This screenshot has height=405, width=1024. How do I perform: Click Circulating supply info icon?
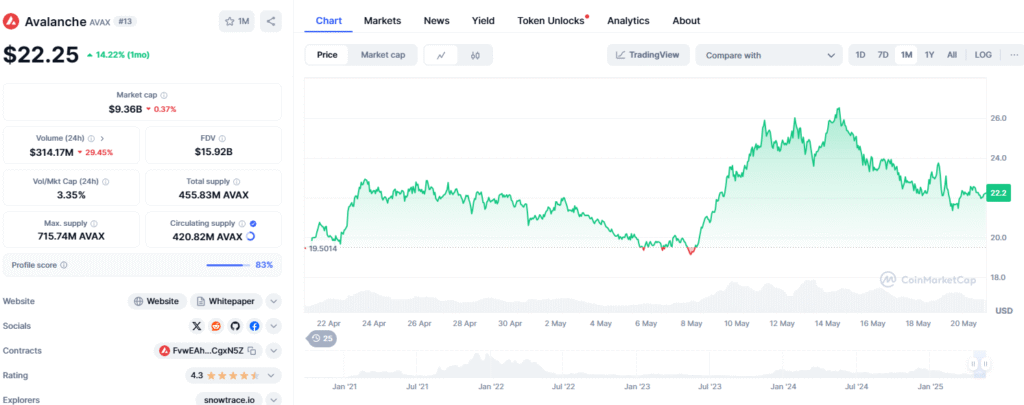[x=242, y=223]
